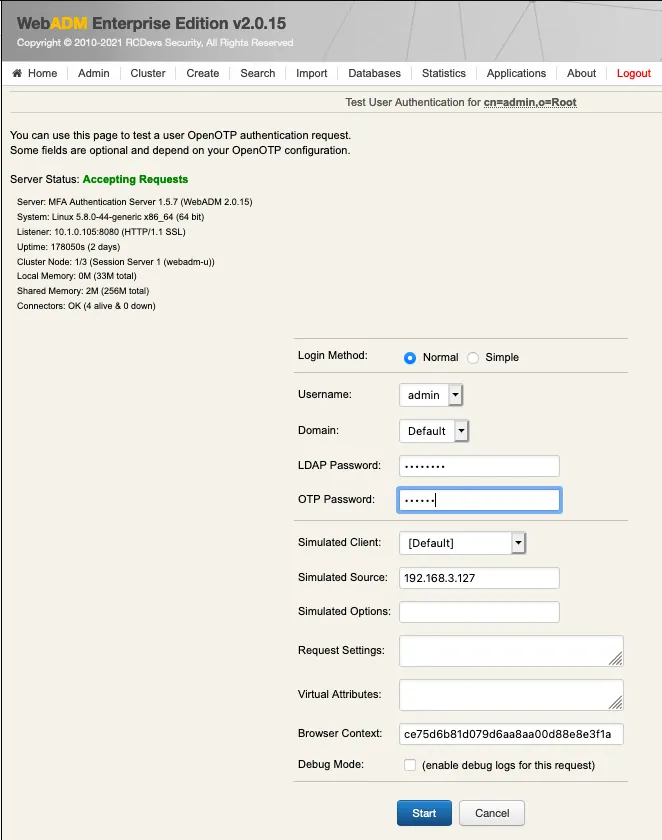This screenshot has height=840, width=662.
Task: Click the Home house icon
Action: coord(17,73)
